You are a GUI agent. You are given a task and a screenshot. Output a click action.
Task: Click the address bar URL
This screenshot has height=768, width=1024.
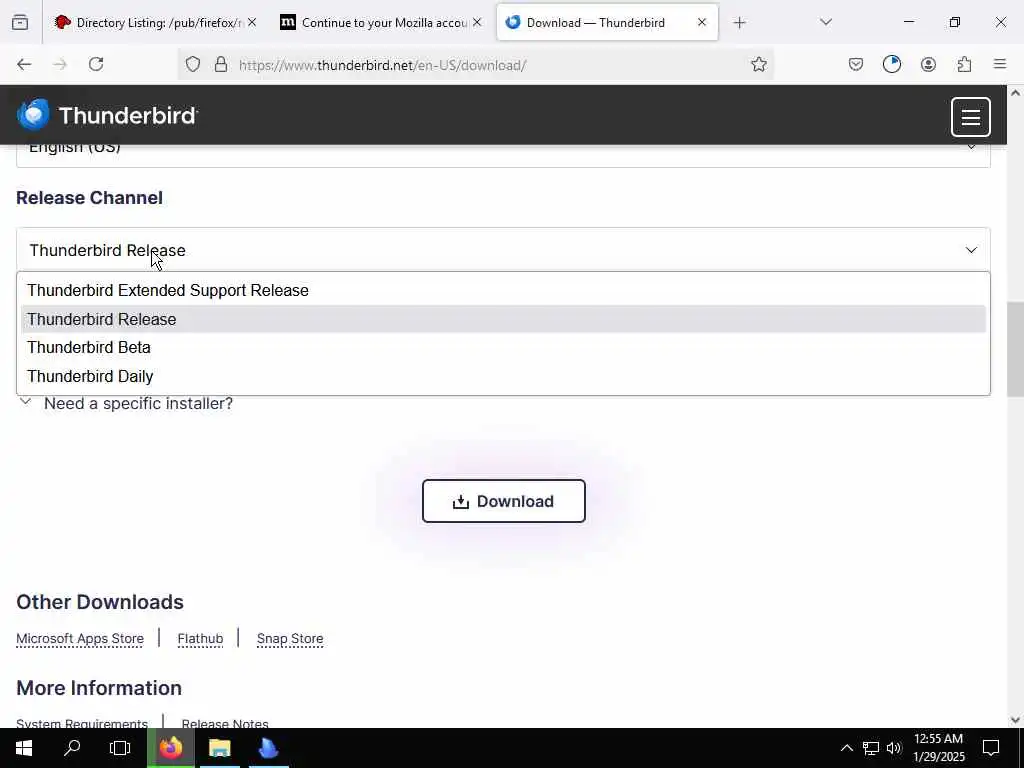coord(382,65)
